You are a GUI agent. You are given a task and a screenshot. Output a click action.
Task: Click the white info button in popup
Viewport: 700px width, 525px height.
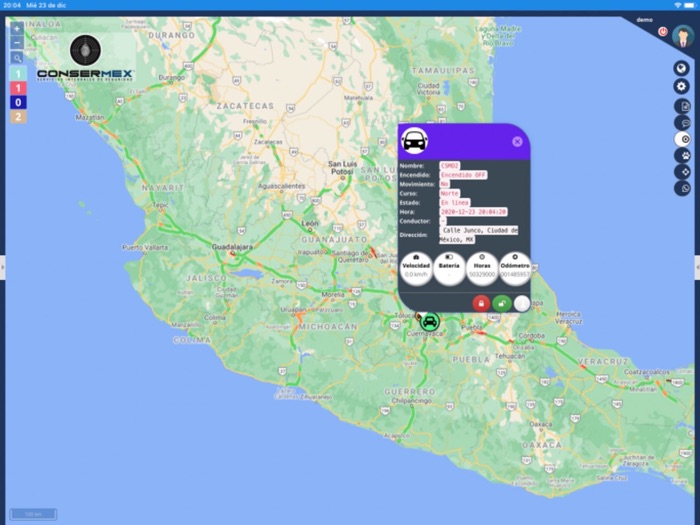point(522,304)
